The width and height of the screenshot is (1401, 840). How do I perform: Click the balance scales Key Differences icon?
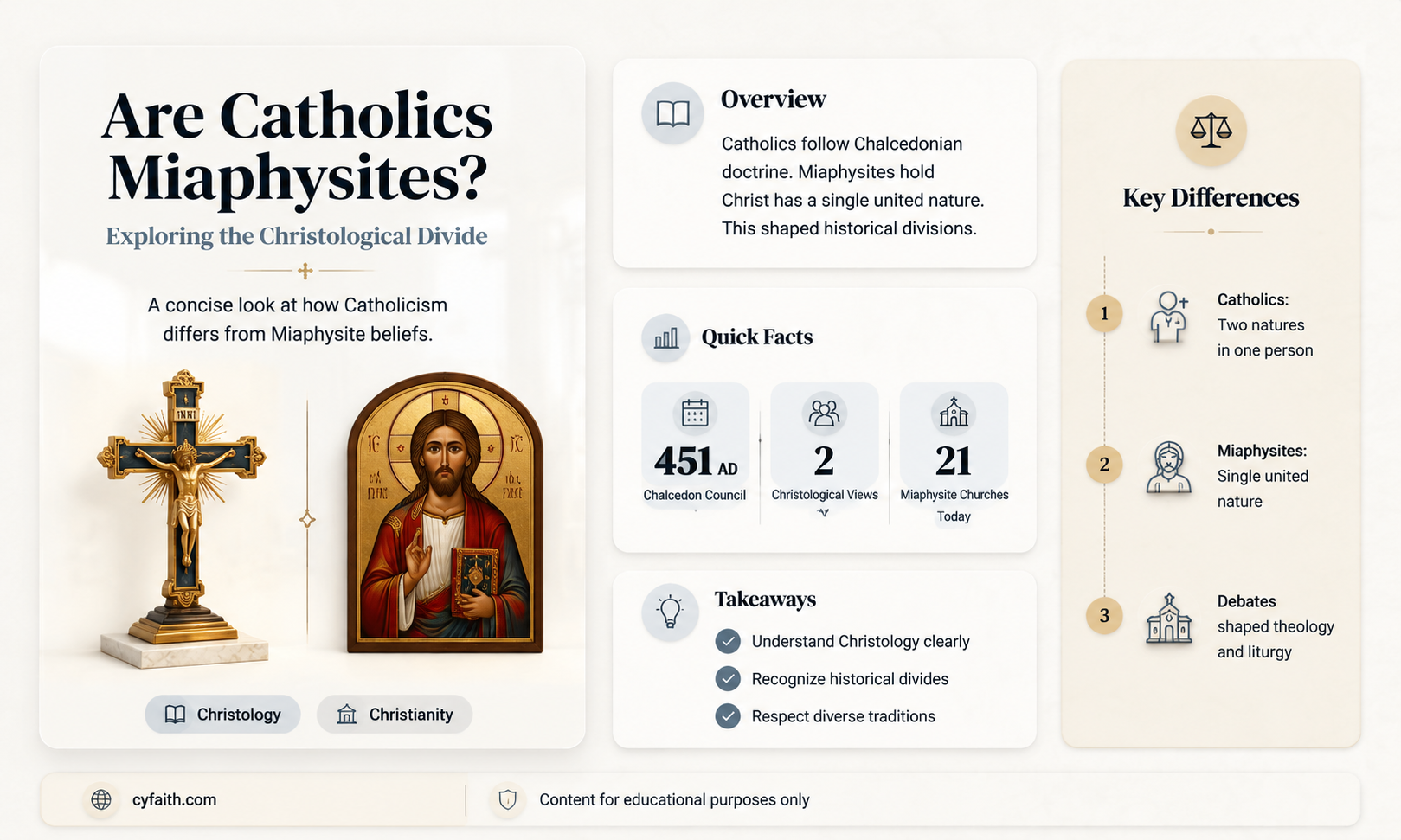(1211, 131)
